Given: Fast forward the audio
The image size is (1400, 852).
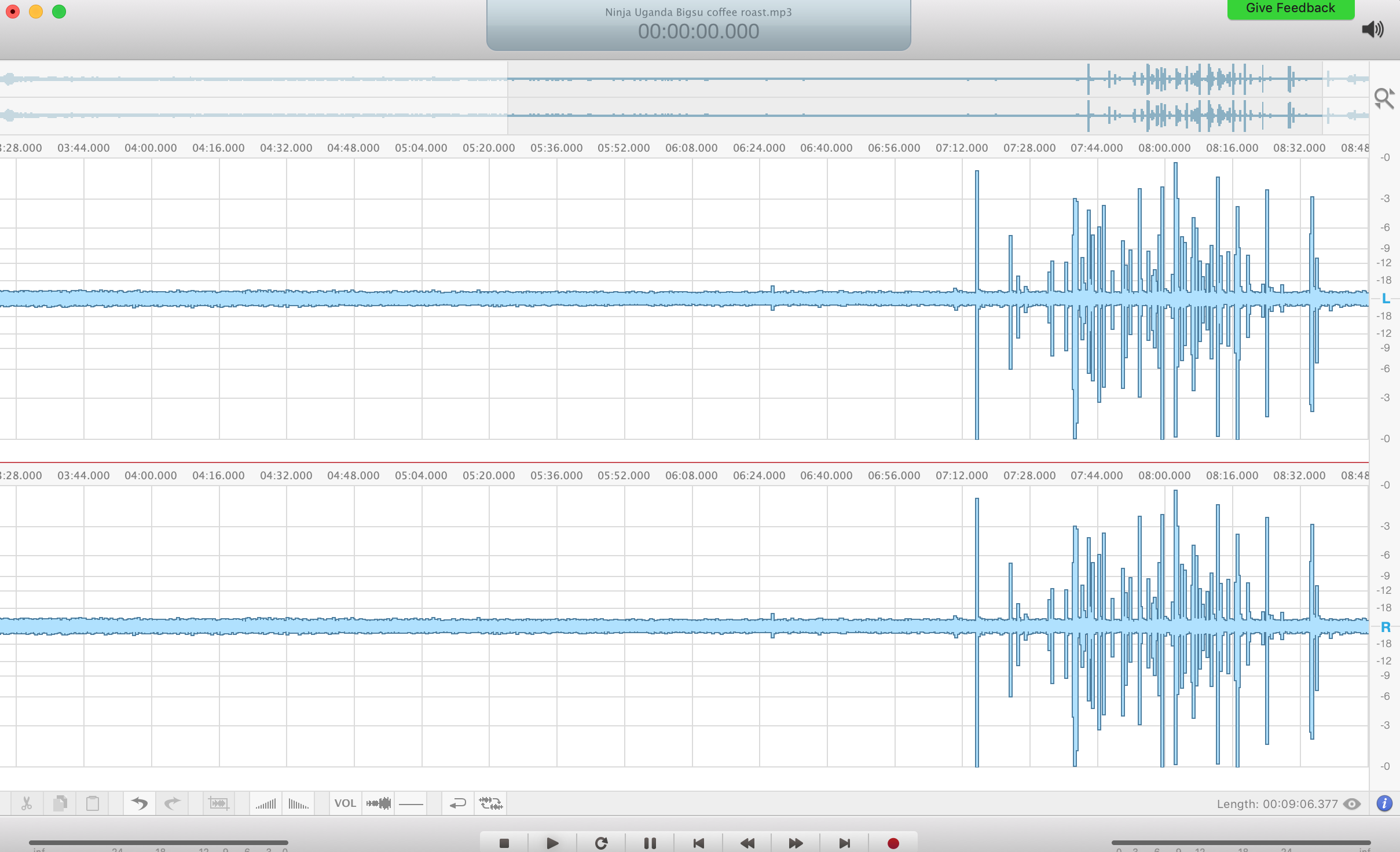Looking at the screenshot, I should [796, 843].
